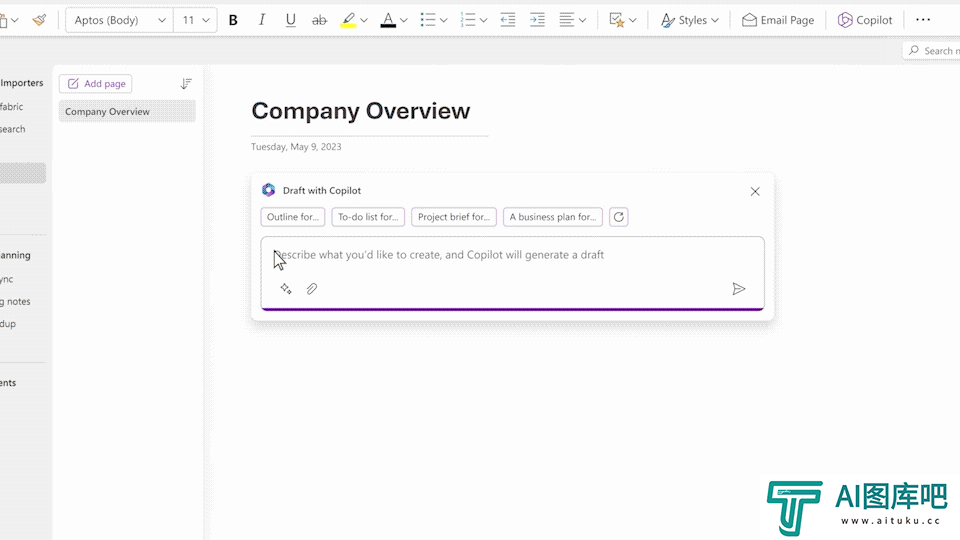Image resolution: width=960 pixels, height=540 pixels.
Task: Click the Add page button
Action: 96,84
